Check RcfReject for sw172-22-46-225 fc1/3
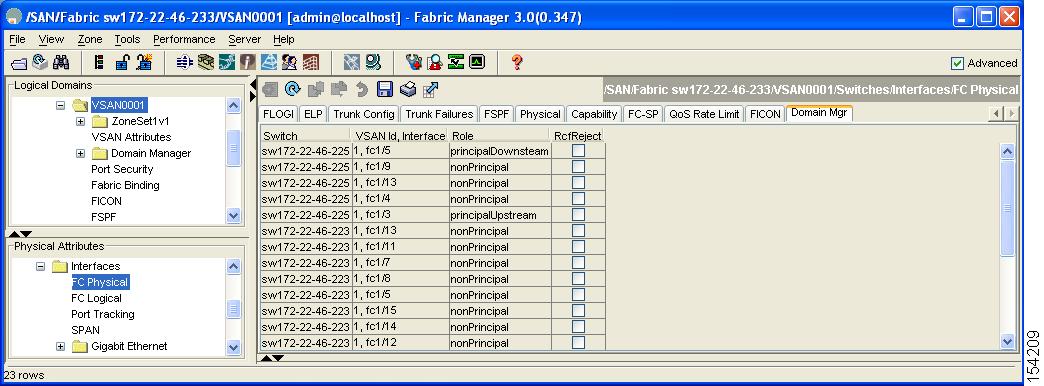This screenshot has height=386, width=1044. click(x=579, y=214)
